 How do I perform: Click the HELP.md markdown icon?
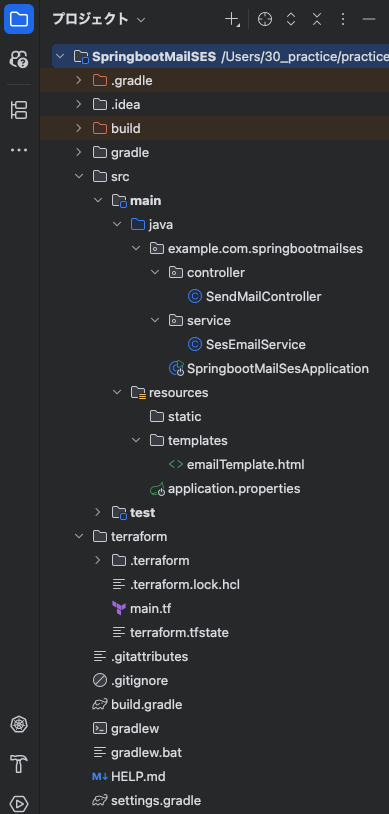pyautogui.click(x=100, y=777)
